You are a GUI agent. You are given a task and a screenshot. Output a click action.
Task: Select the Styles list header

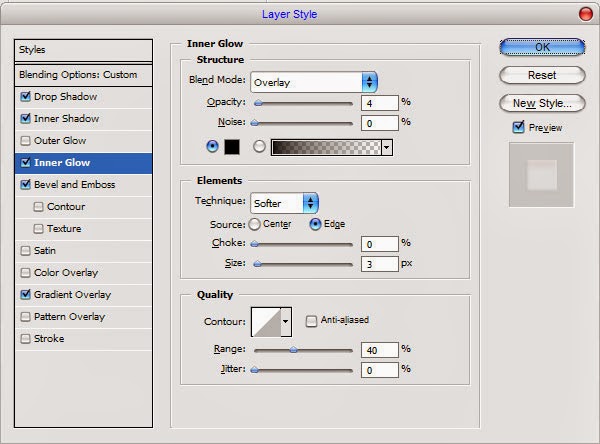tap(83, 50)
